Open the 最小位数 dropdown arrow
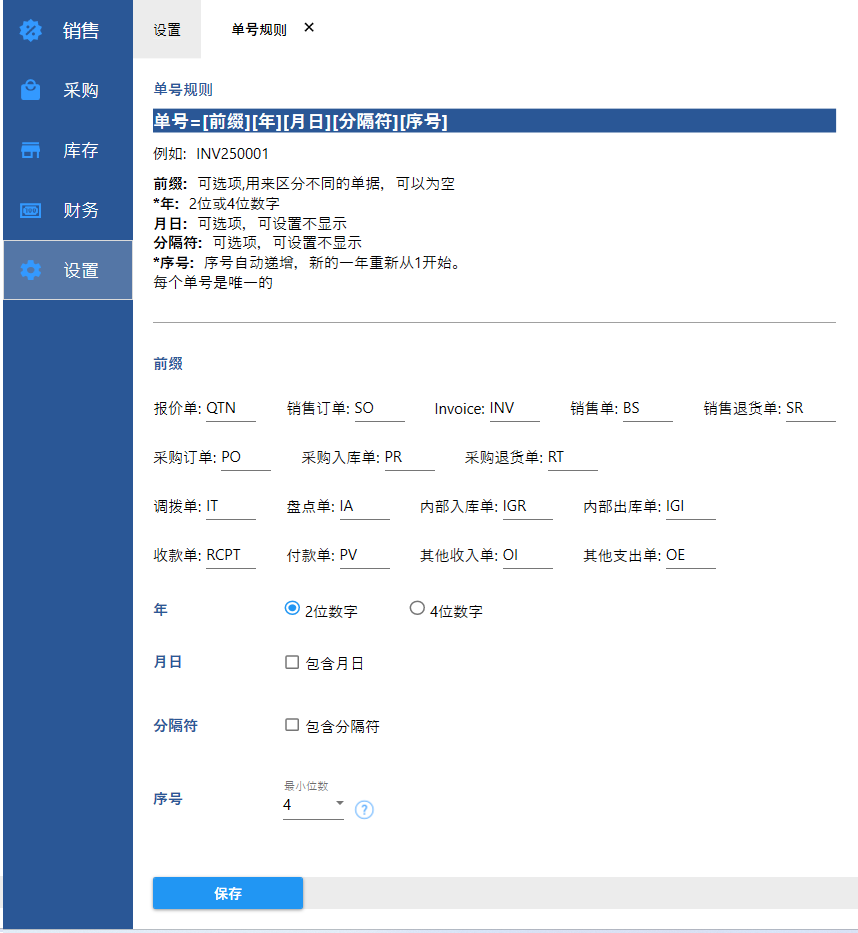858x933 pixels. click(x=339, y=804)
